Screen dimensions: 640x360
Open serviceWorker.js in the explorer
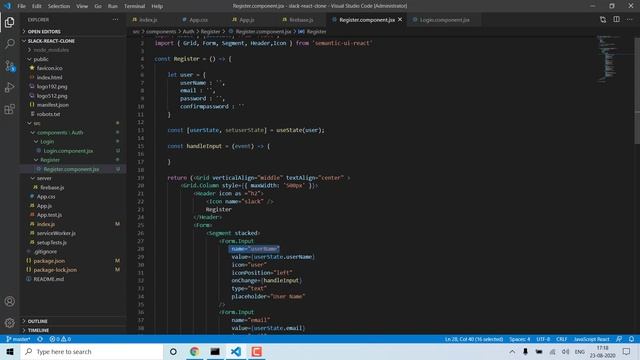56,233
